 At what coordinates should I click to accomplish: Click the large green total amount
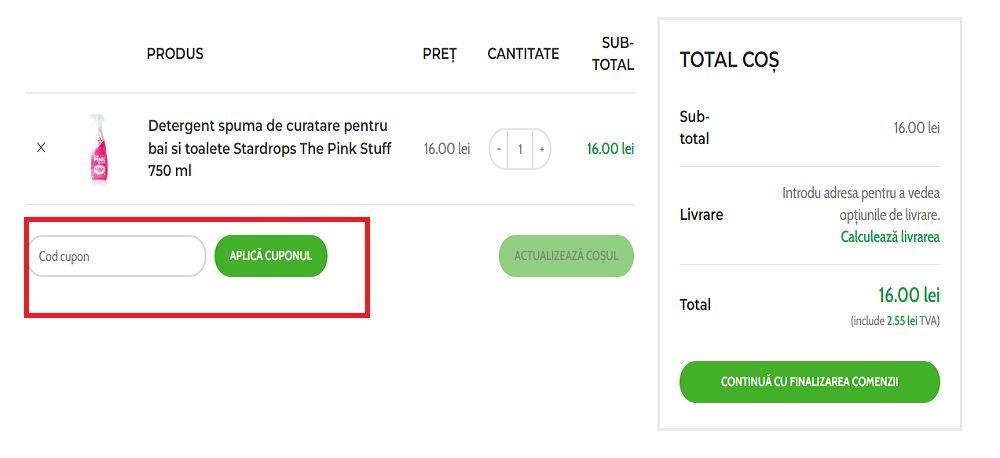point(909,296)
